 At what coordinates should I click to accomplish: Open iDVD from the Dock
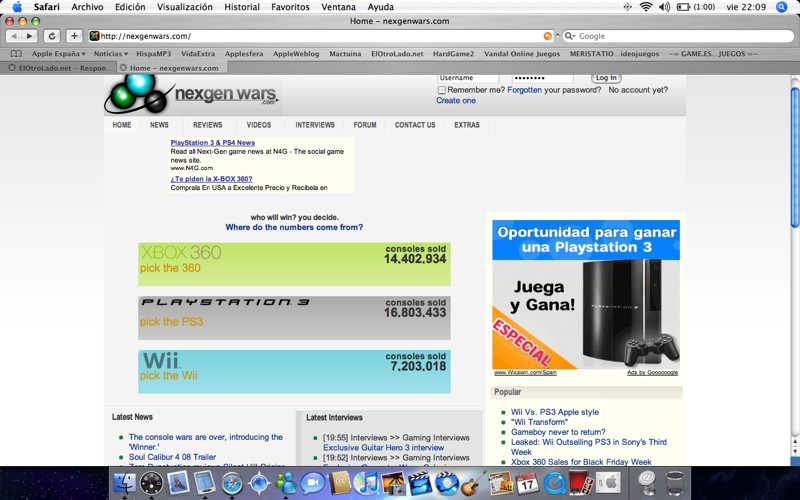(x=447, y=482)
